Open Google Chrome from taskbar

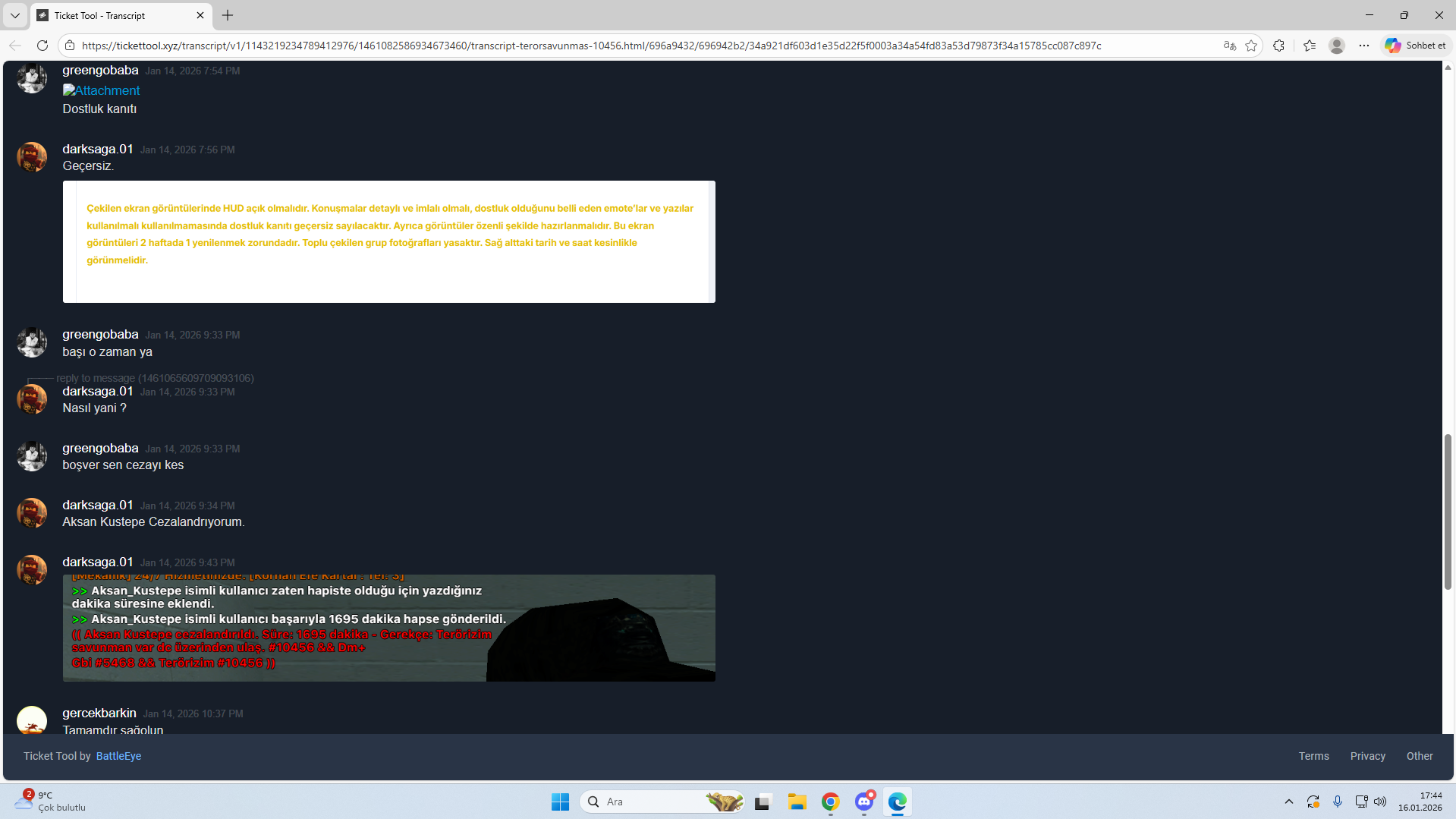(x=831, y=802)
